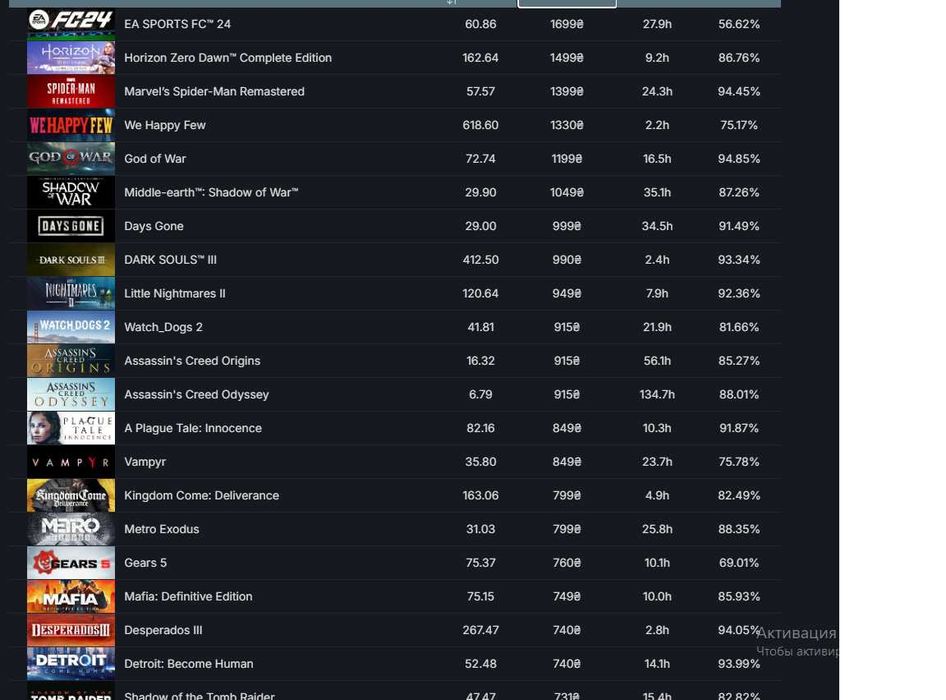Select the Plague Tale Innocence thumbnail
This screenshot has width=946, height=700.
[x=71, y=428]
